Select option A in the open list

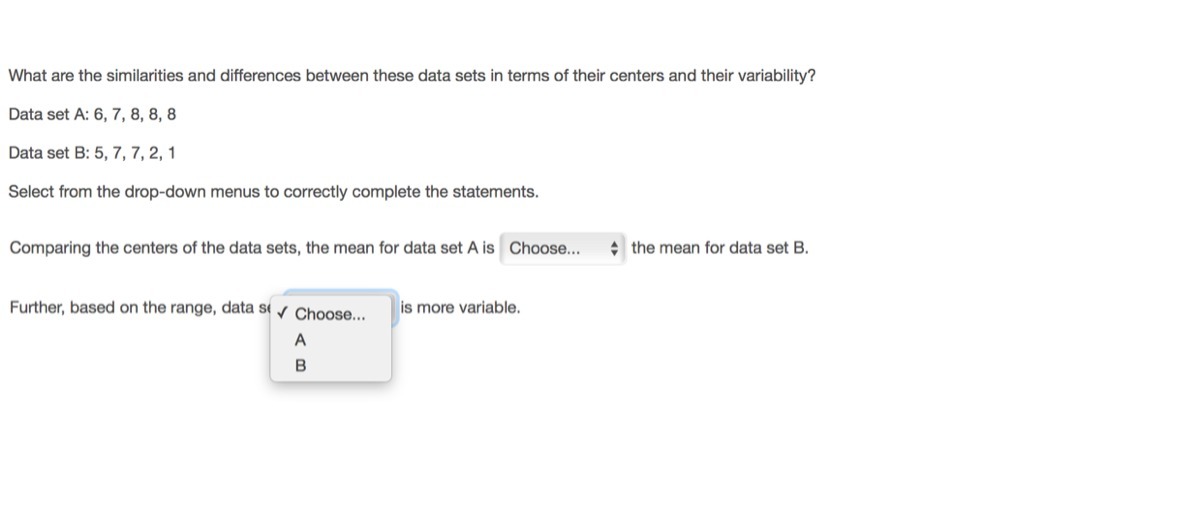click(x=299, y=340)
